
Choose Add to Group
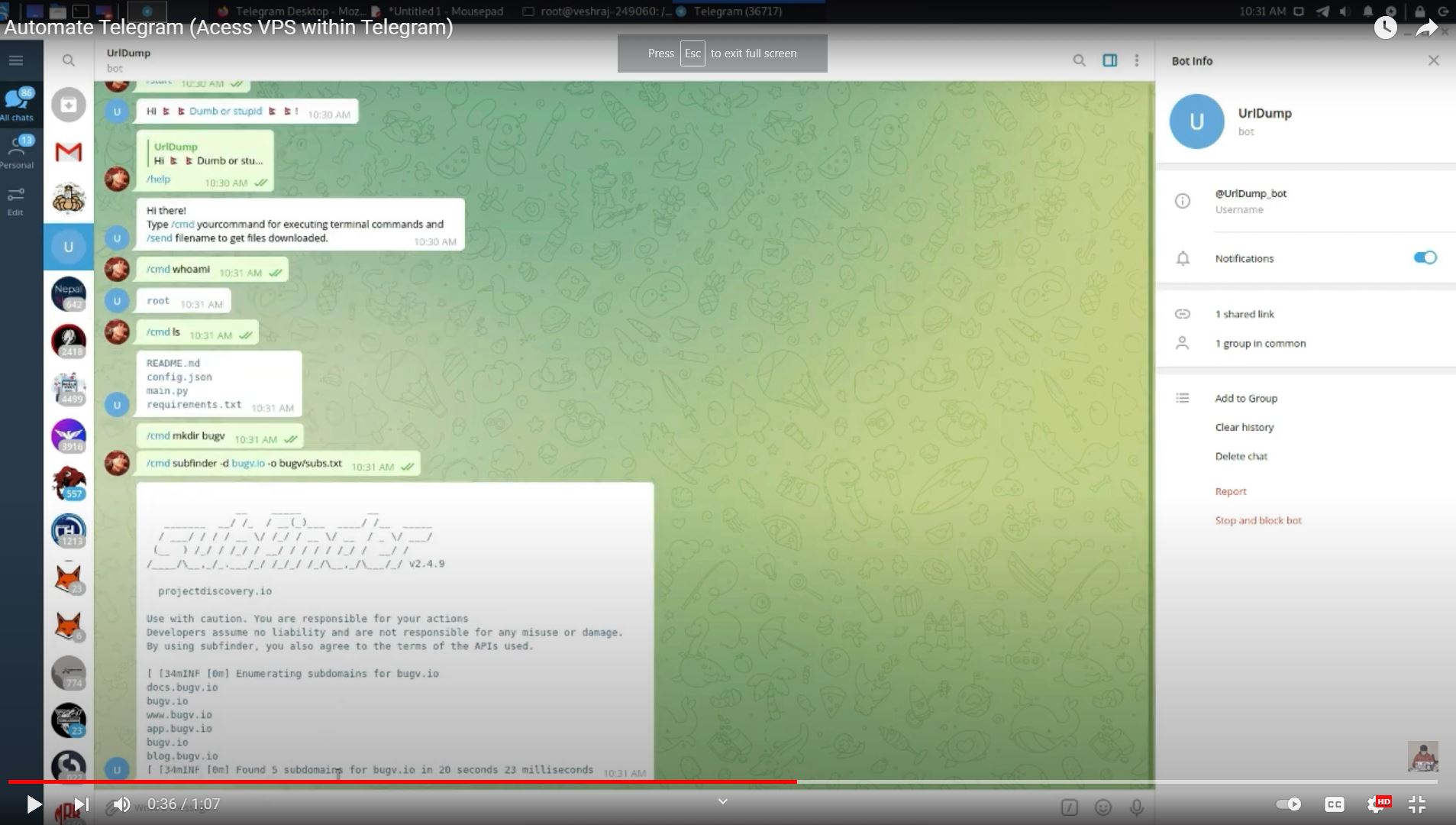[x=1246, y=399]
